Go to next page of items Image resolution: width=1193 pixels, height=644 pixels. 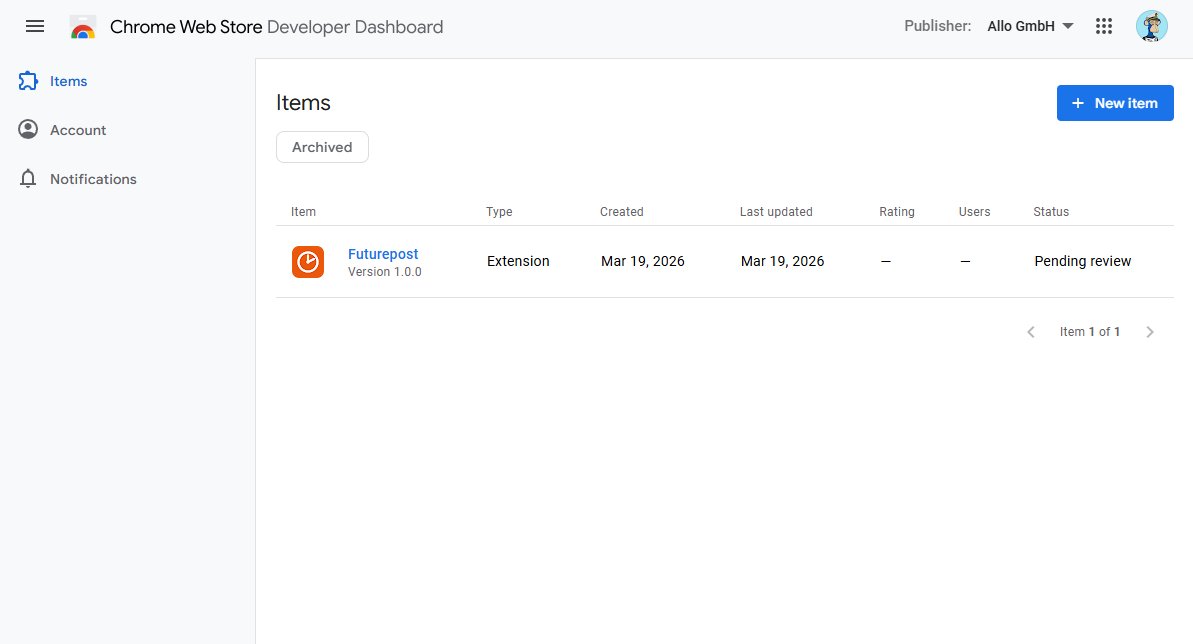[1150, 332]
